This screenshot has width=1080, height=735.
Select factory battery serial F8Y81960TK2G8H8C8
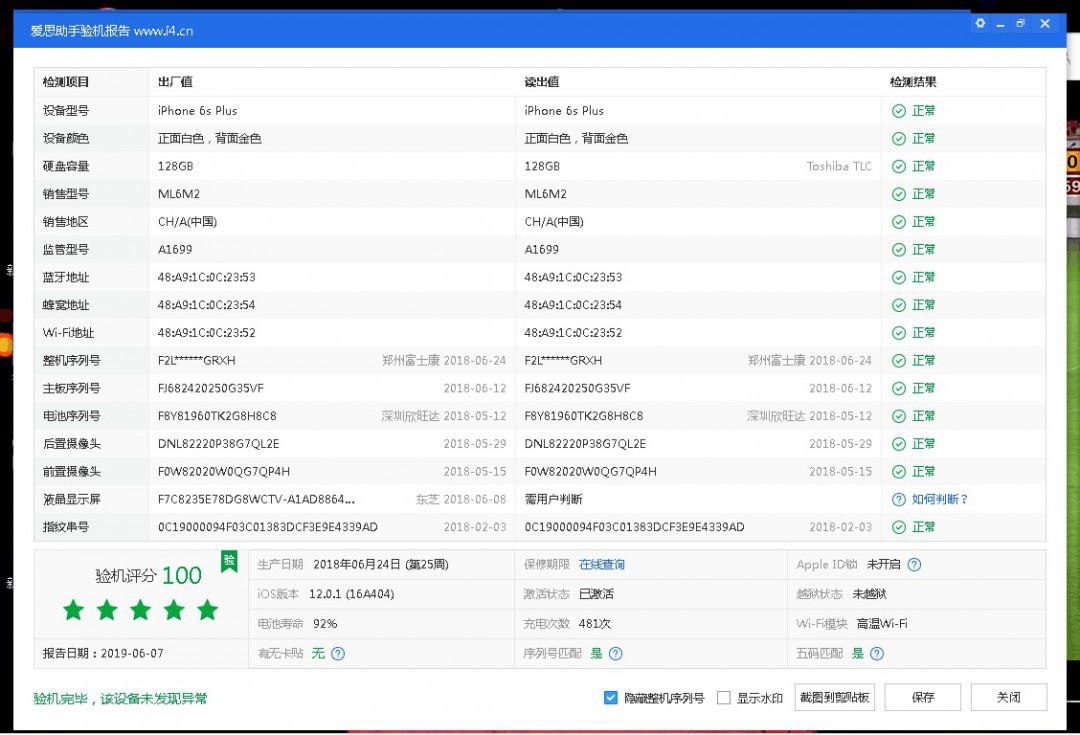217,416
